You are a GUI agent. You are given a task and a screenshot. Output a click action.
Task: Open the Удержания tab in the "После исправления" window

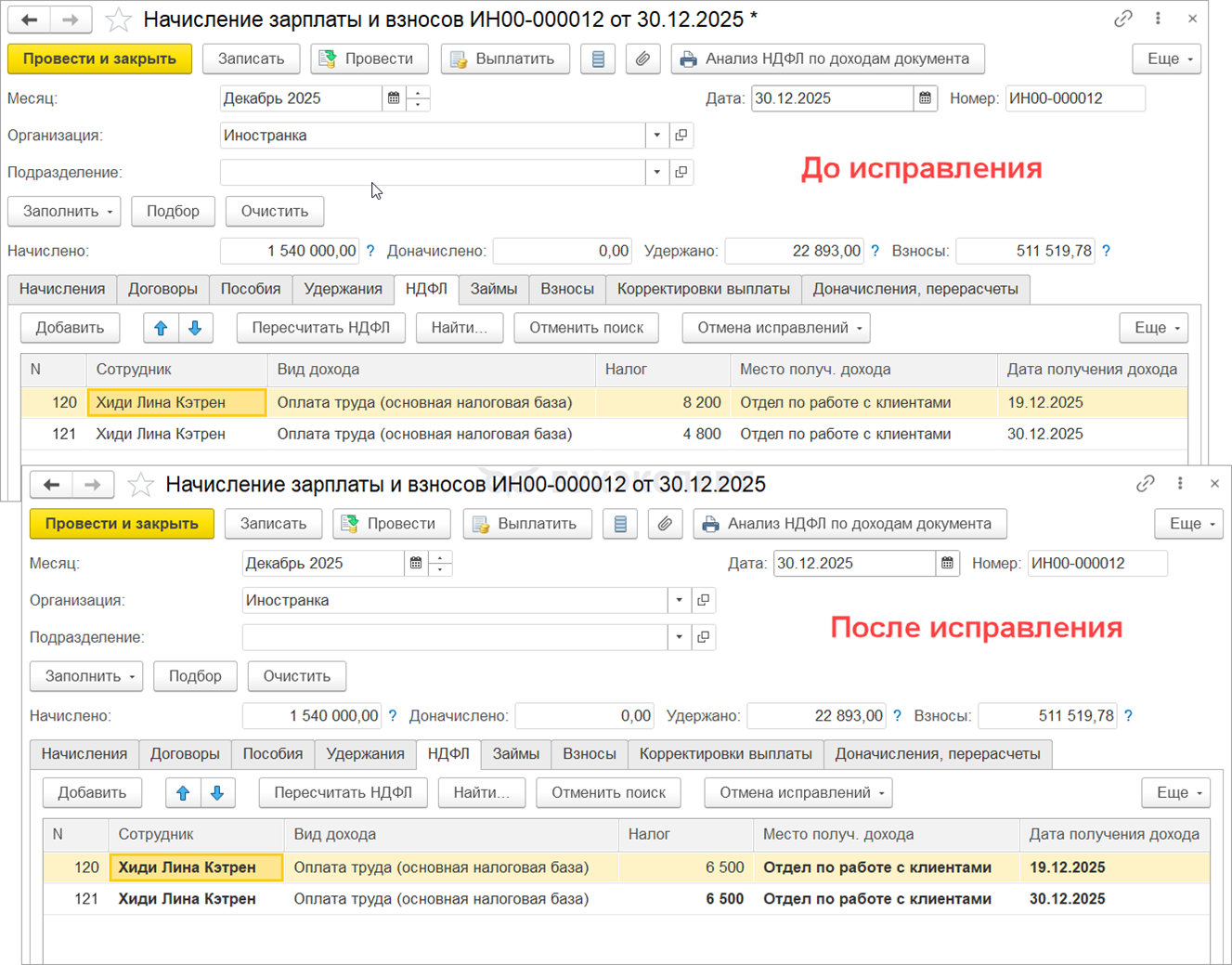click(365, 754)
